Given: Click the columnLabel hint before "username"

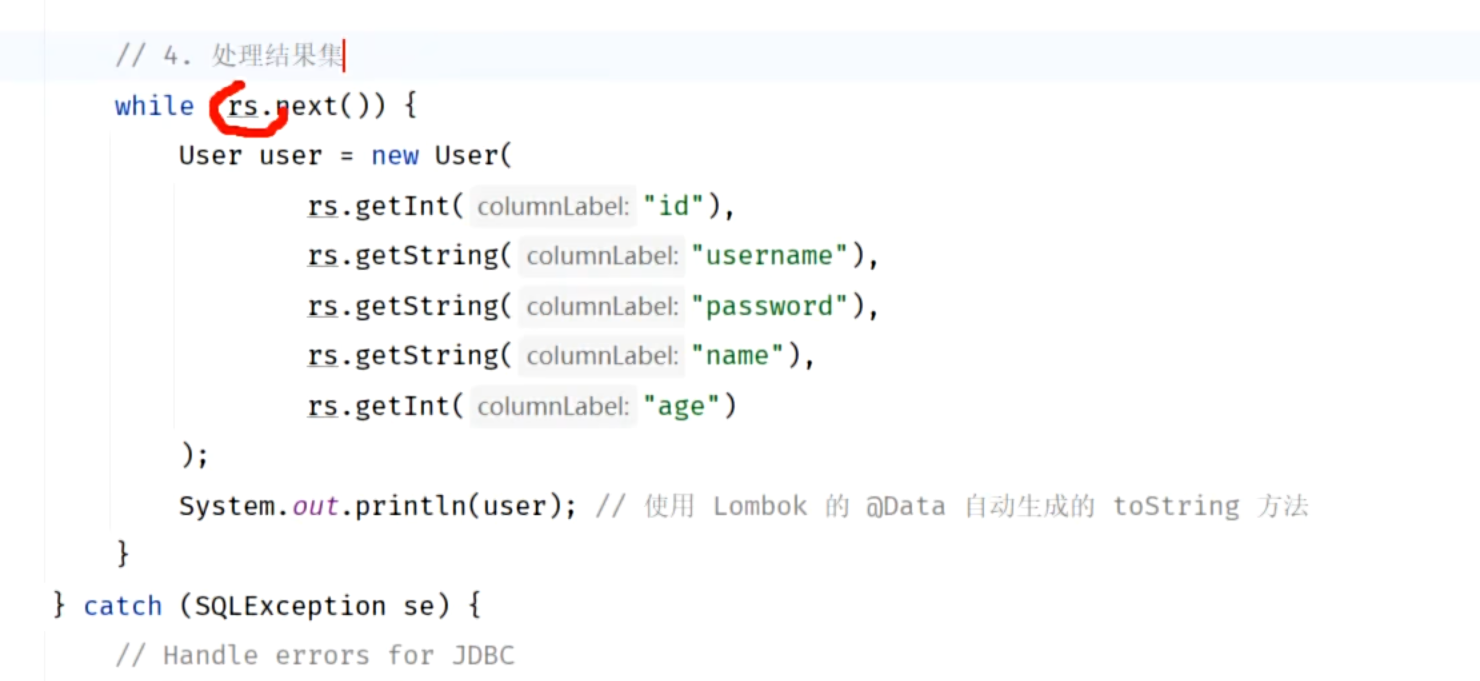Looking at the screenshot, I should (602, 257).
